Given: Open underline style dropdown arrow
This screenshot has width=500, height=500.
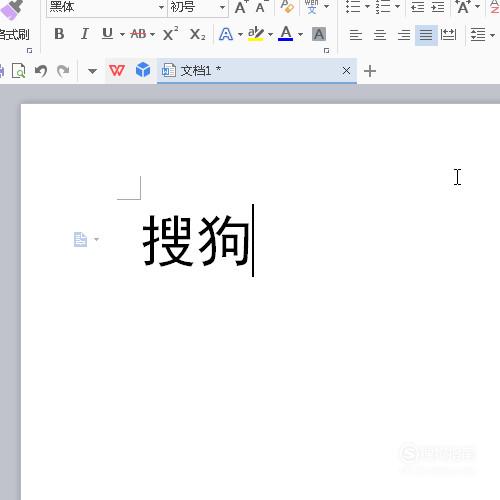Looking at the screenshot, I should [122, 34].
